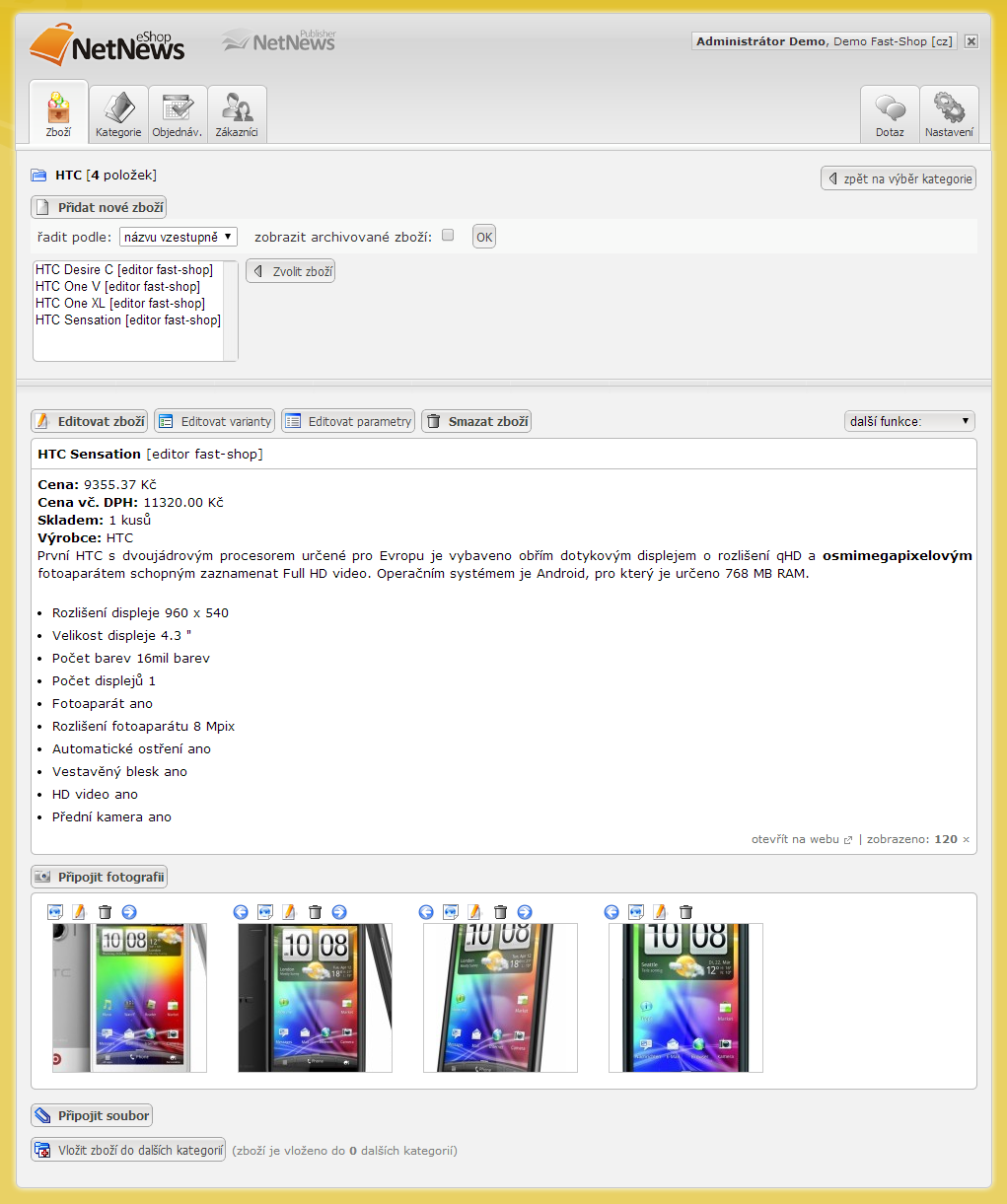The width and height of the screenshot is (1007, 1204).
Task: Click 'Přidat nové zboží' button
Action: [x=99, y=207]
